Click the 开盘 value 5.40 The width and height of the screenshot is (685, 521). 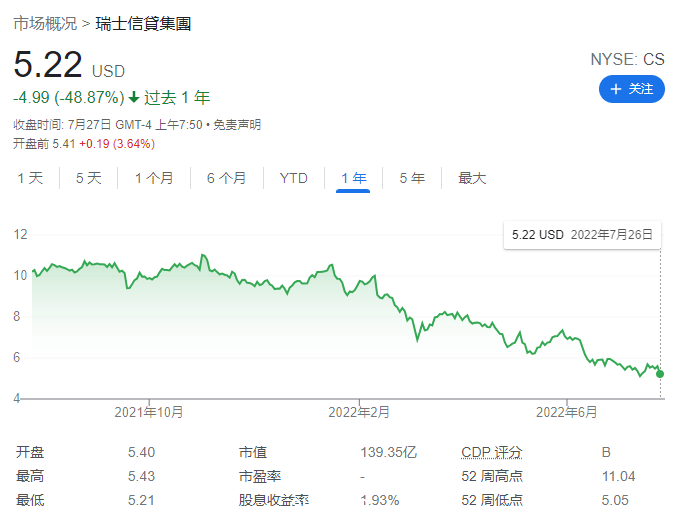pos(141,452)
